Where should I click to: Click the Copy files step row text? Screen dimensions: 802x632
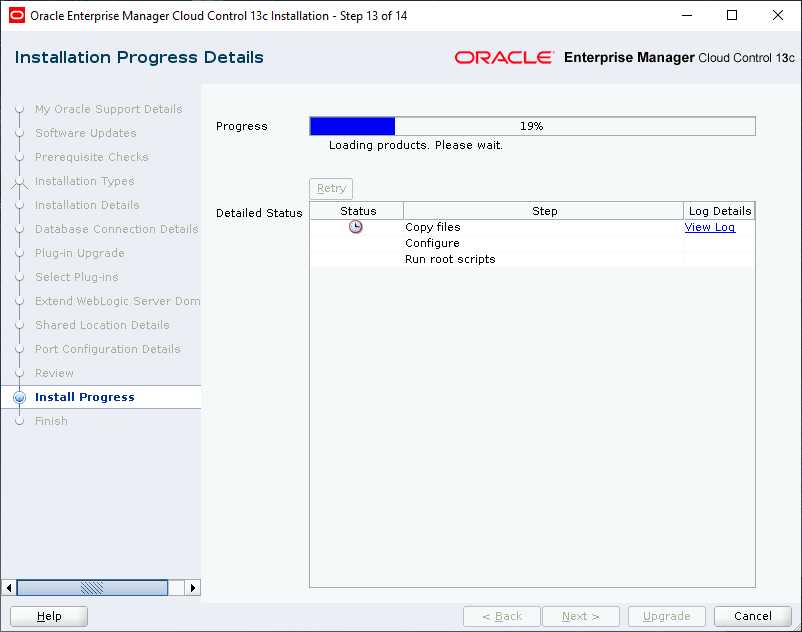(x=433, y=227)
